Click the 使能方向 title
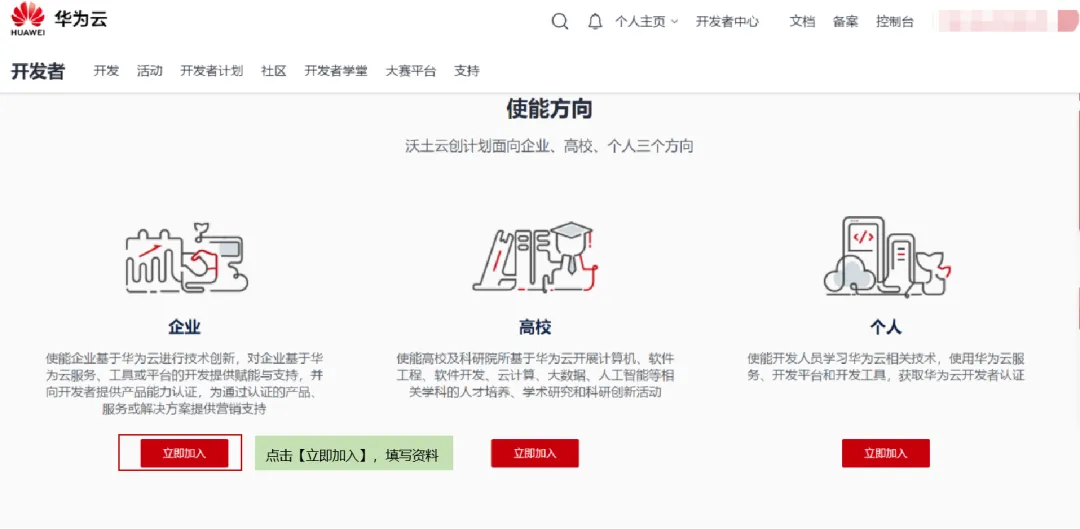This screenshot has width=1080, height=529. point(549,109)
